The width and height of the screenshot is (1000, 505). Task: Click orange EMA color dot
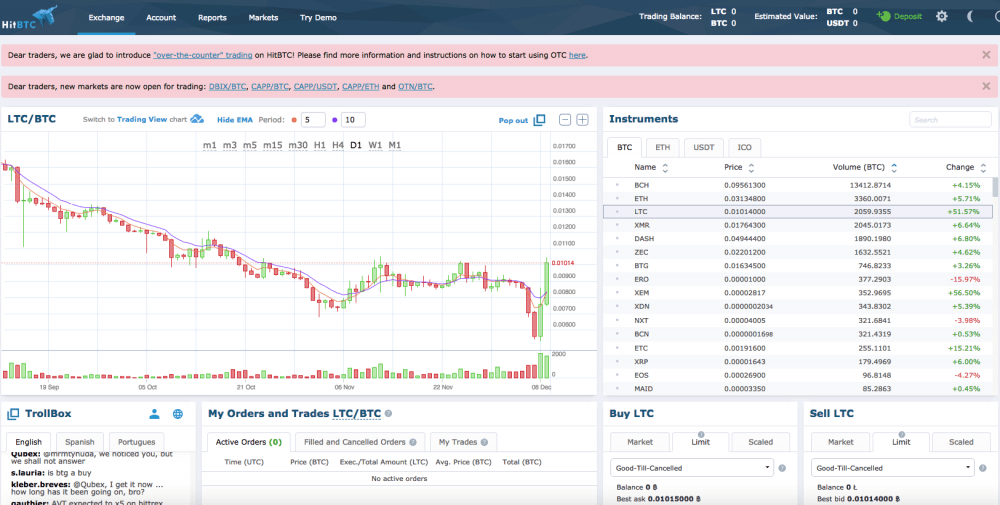pyautogui.click(x=293, y=120)
